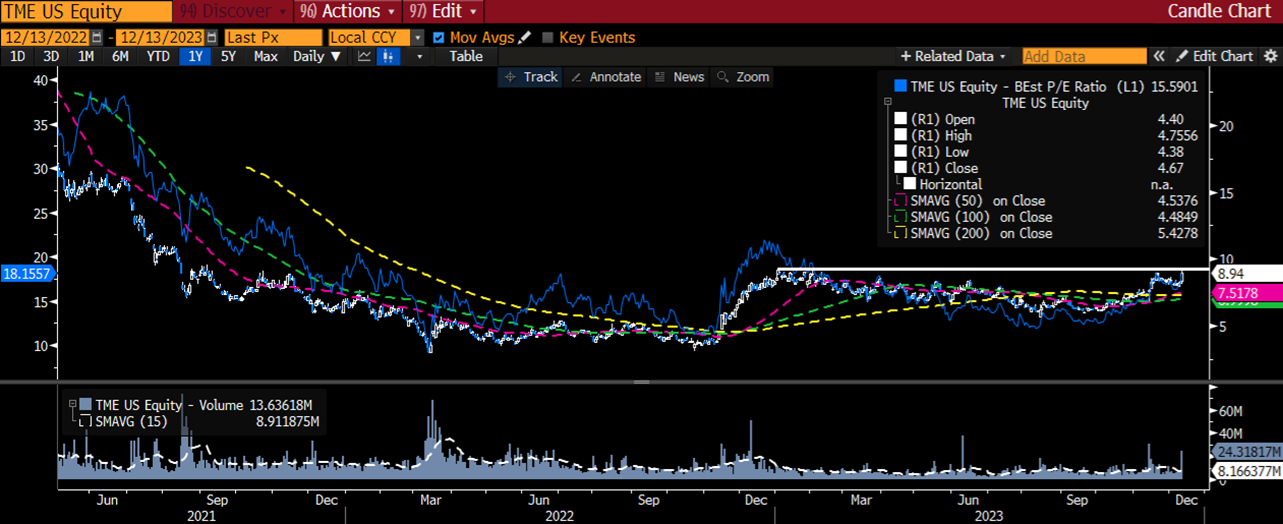Open the Actions menu
1283x524 pixels.
coord(347,11)
